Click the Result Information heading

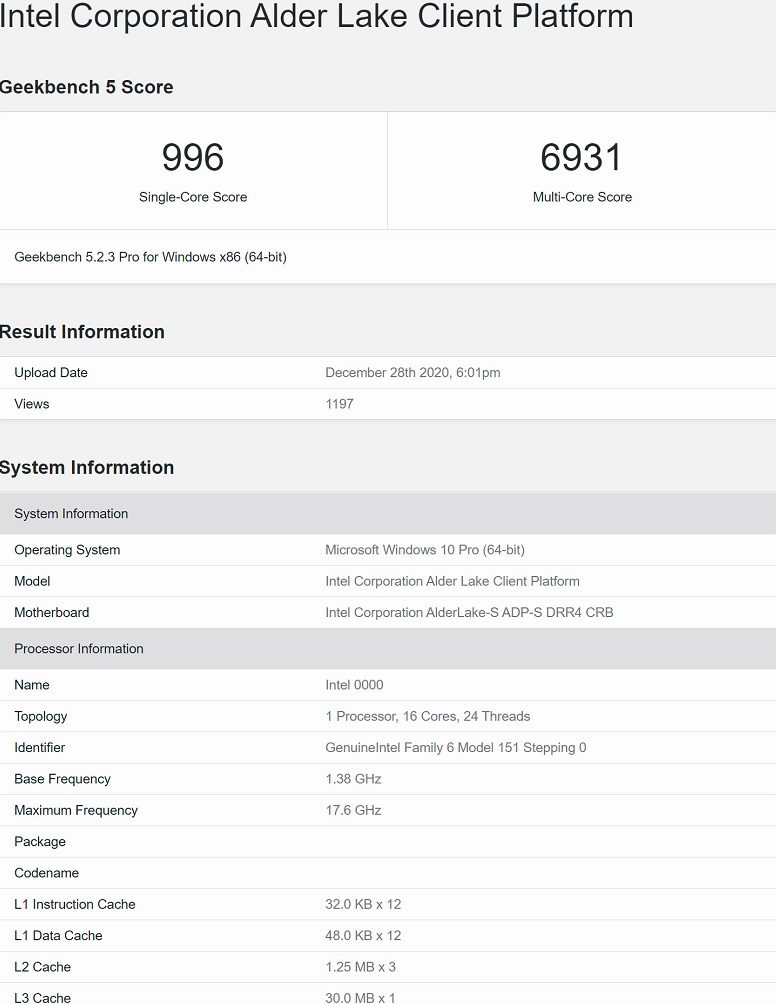(x=82, y=332)
